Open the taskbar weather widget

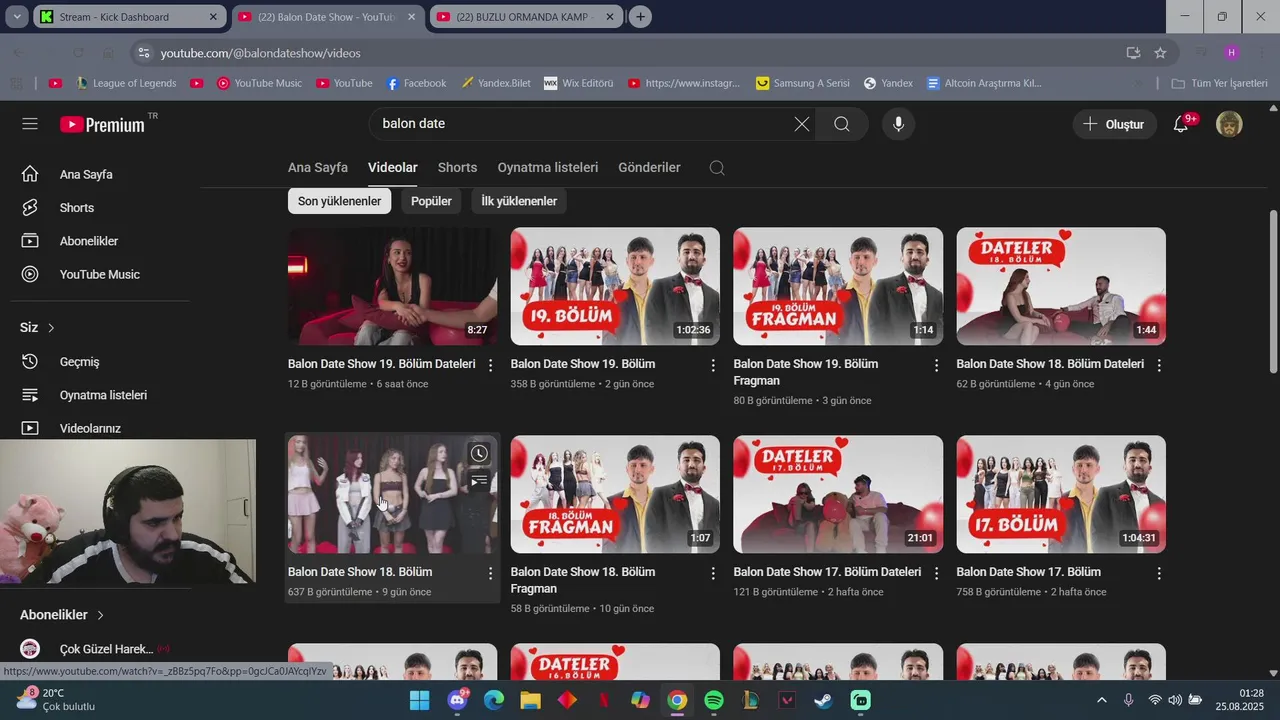55,700
